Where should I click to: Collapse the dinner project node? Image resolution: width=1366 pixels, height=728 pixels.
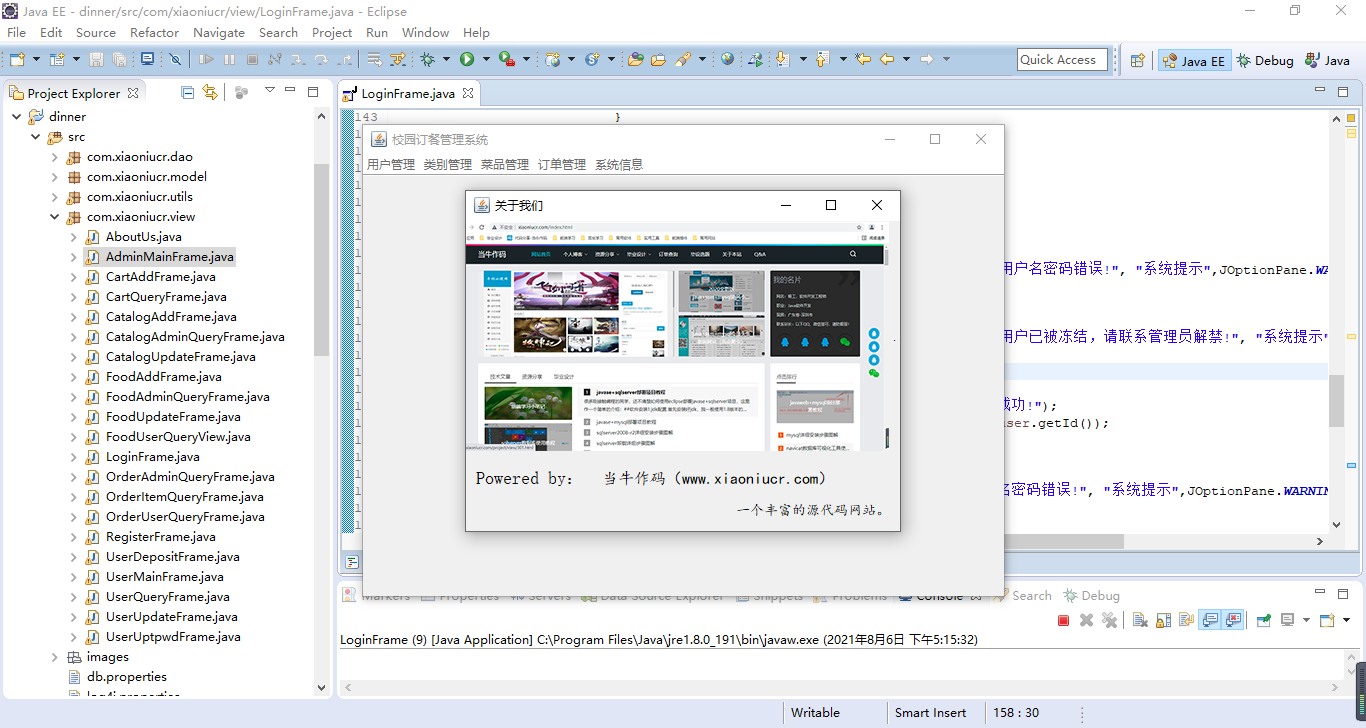[17, 117]
